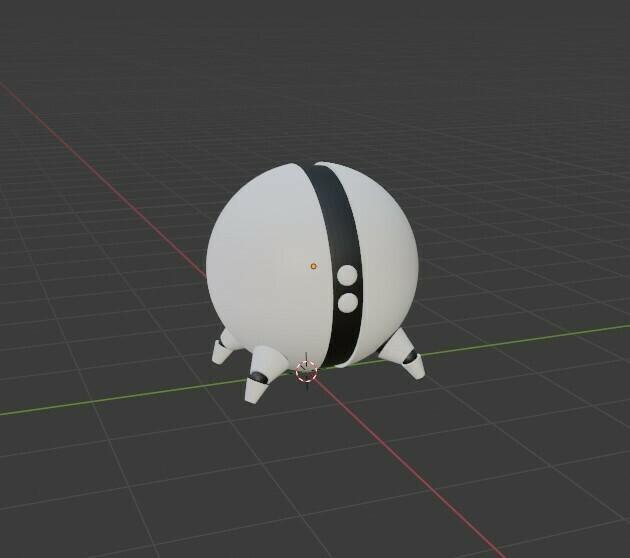The height and width of the screenshot is (558, 630).
Task: Select the upper round button on the black stripe
Action: click(x=347, y=276)
